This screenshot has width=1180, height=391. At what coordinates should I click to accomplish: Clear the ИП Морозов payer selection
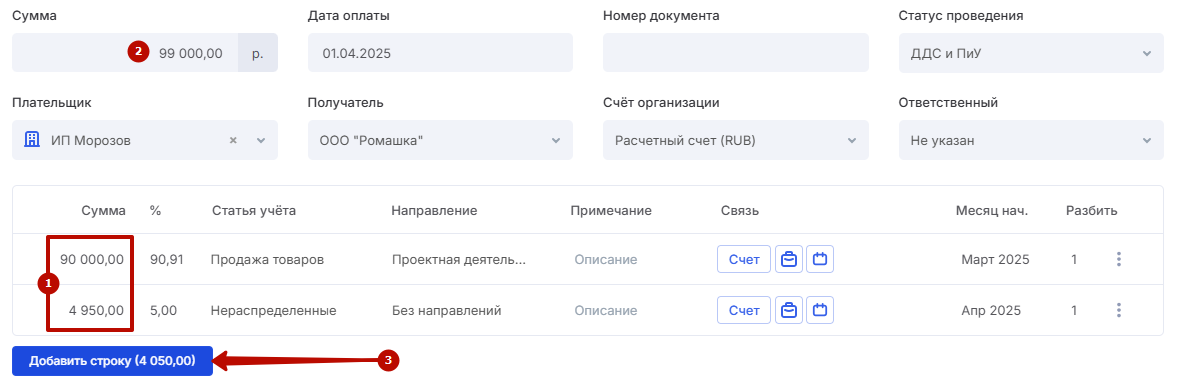coord(233,141)
